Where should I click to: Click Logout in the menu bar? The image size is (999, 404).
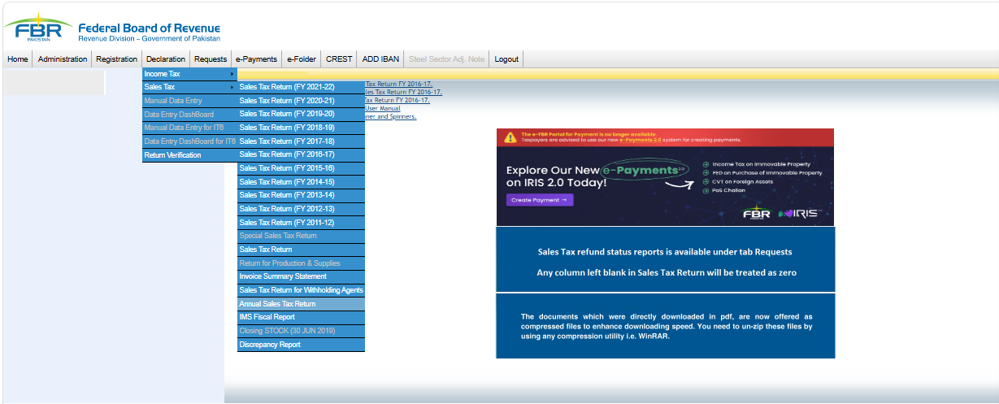click(507, 59)
